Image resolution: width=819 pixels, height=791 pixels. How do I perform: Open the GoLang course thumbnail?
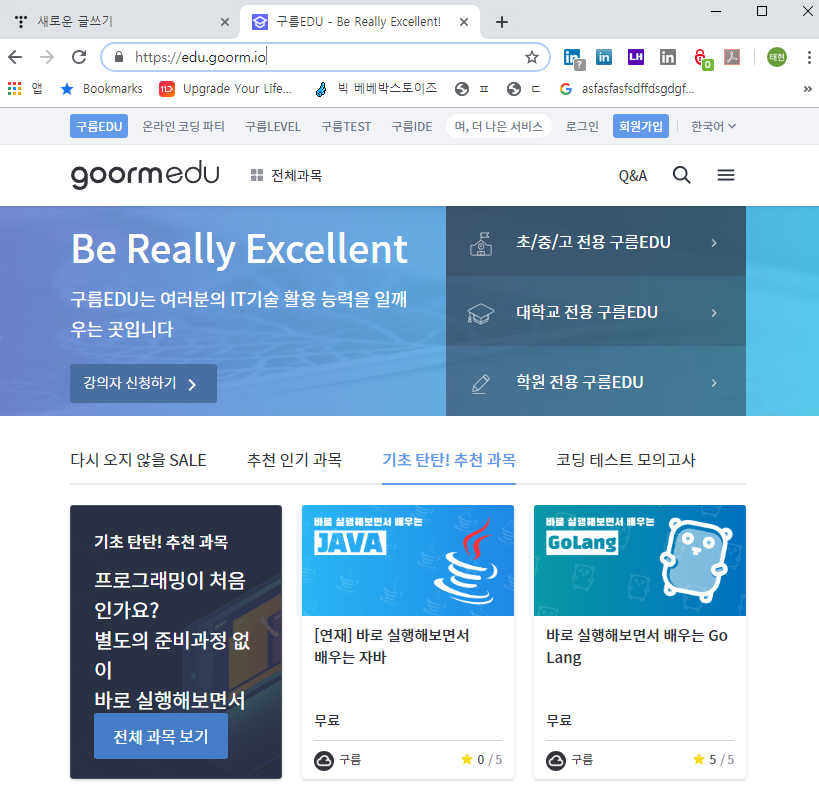pyautogui.click(x=639, y=560)
